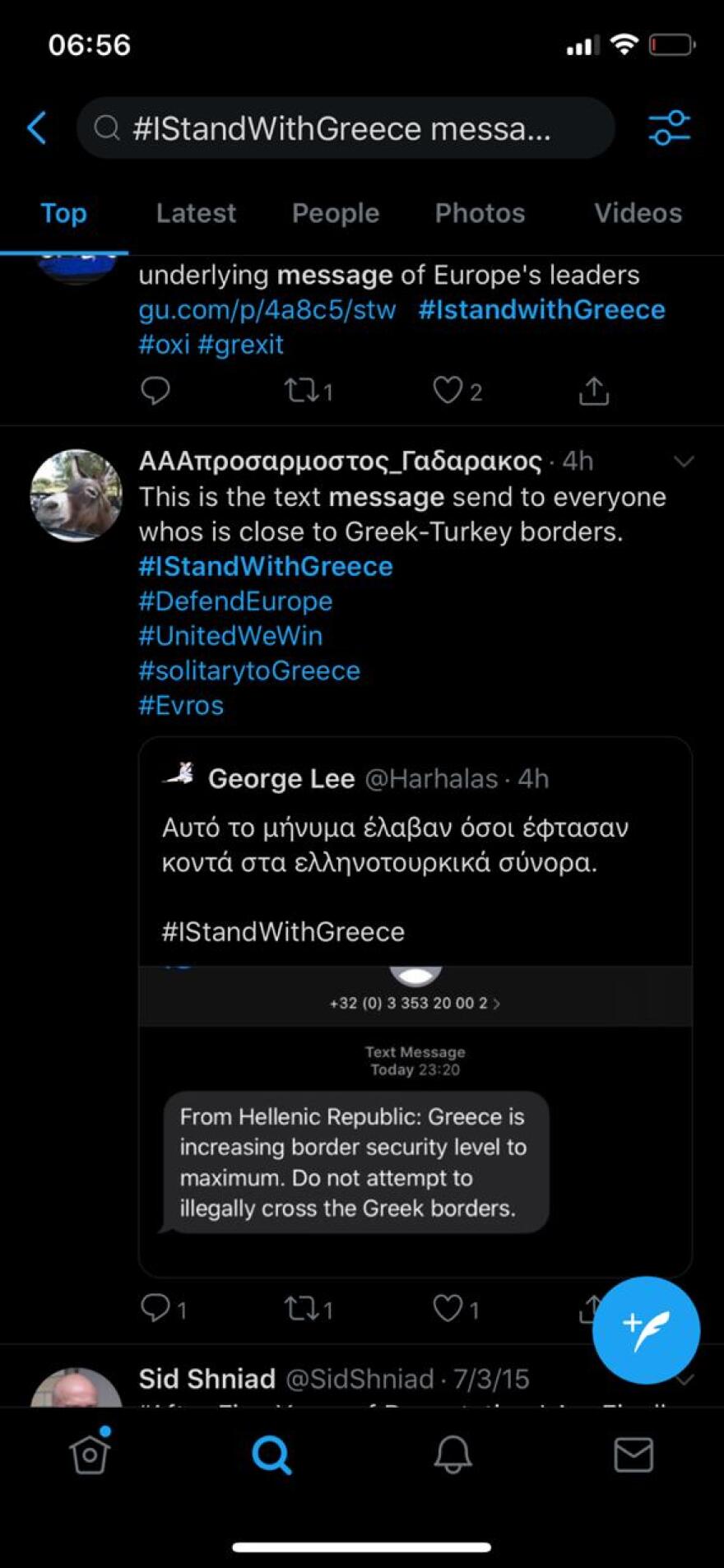Unlike the tweet showing 2 likes
The image size is (724, 1568).
coord(451,392)
